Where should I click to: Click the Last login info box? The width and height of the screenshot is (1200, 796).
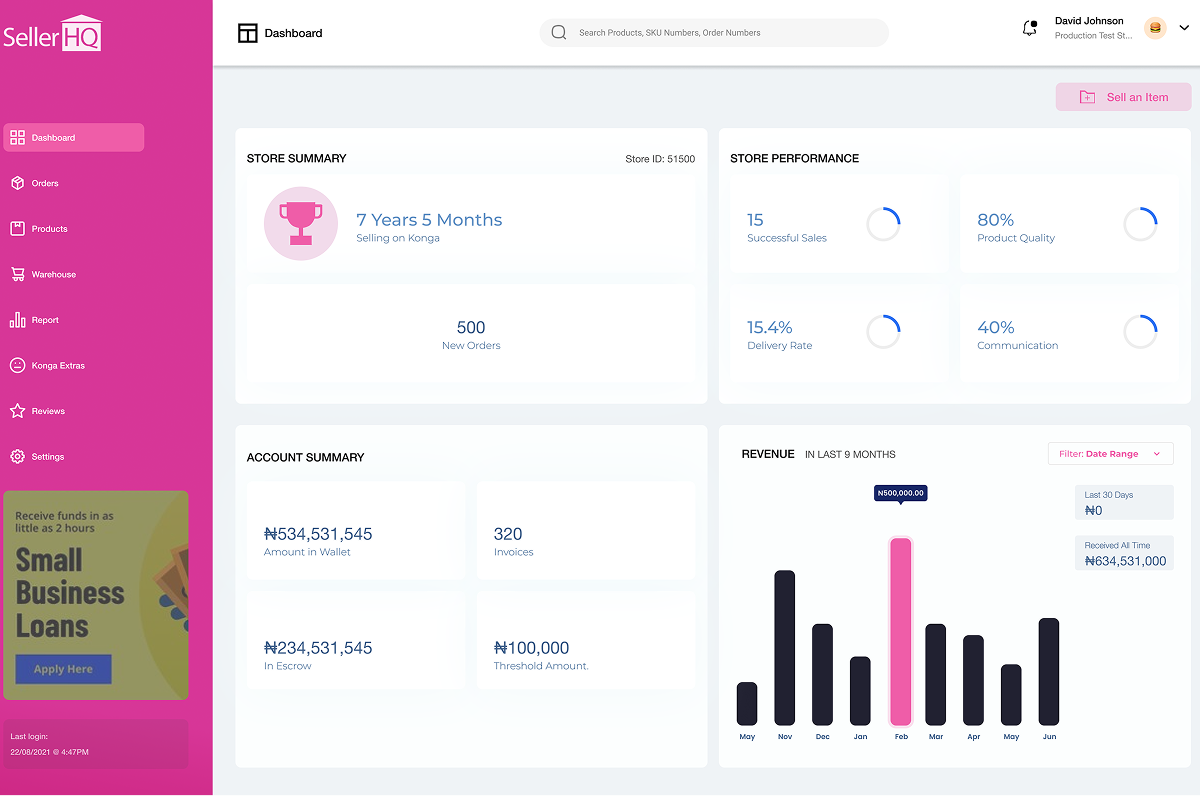coord(96,744)
